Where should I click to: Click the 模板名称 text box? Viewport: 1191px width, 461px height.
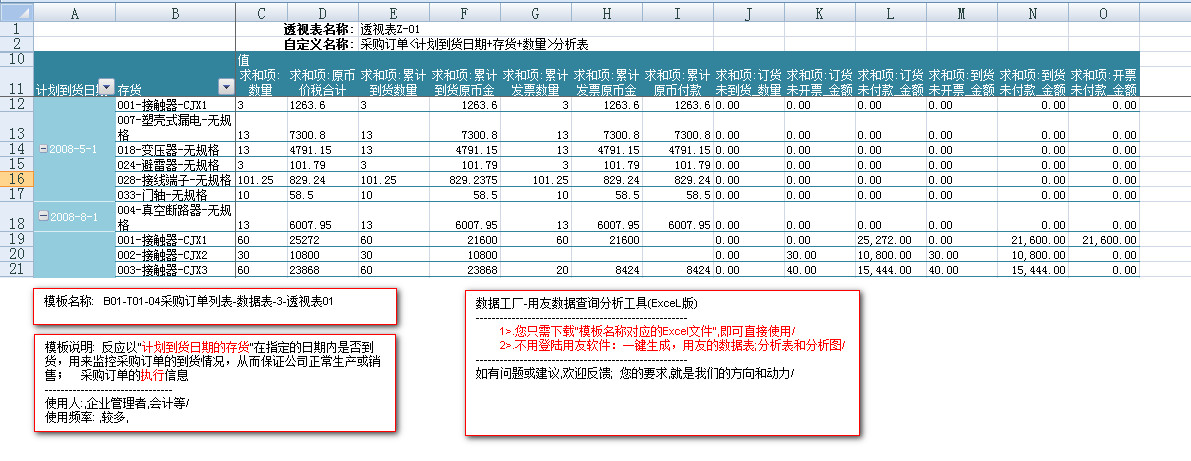click(x=215, y=305)
